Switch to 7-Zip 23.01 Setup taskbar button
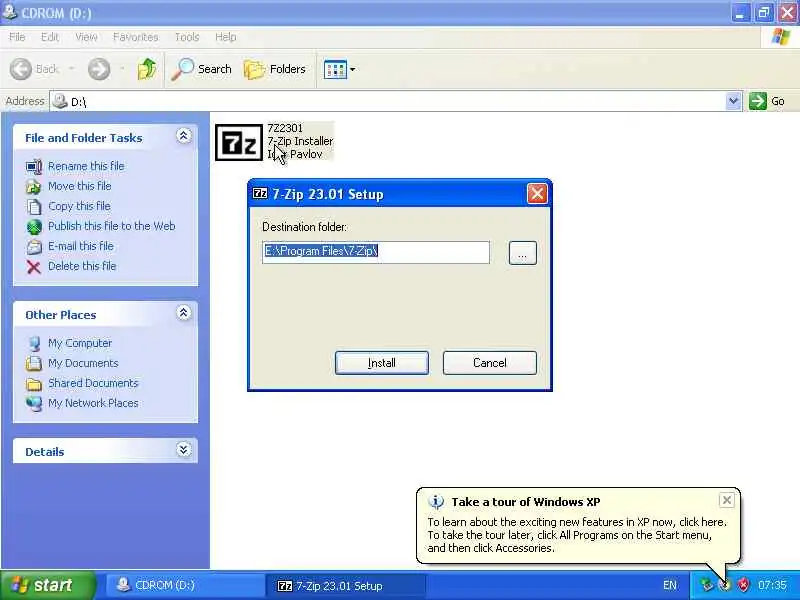This screenshot has width=800, height=600. click(x=345, y=585)
